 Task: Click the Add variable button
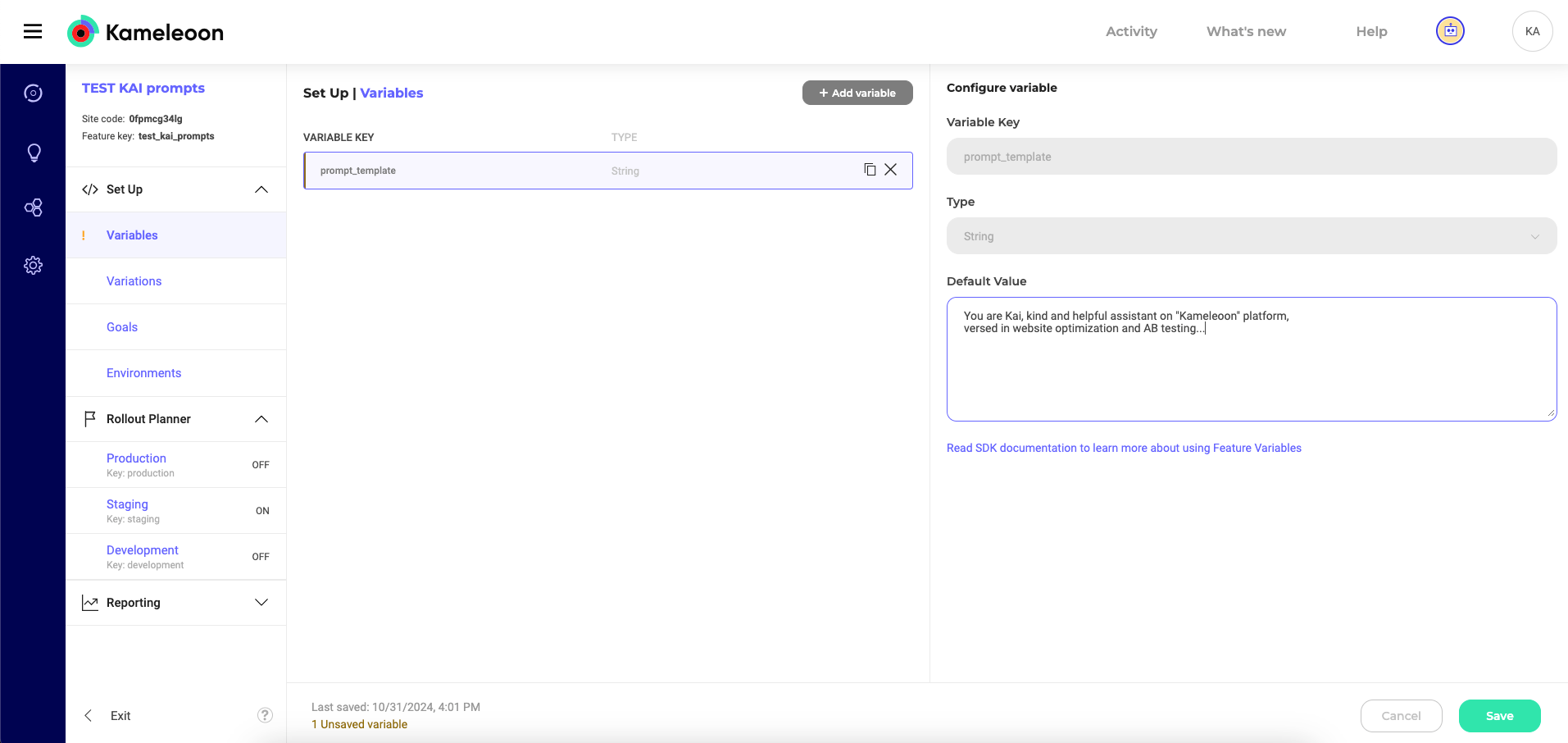click(x=857, y=93)
